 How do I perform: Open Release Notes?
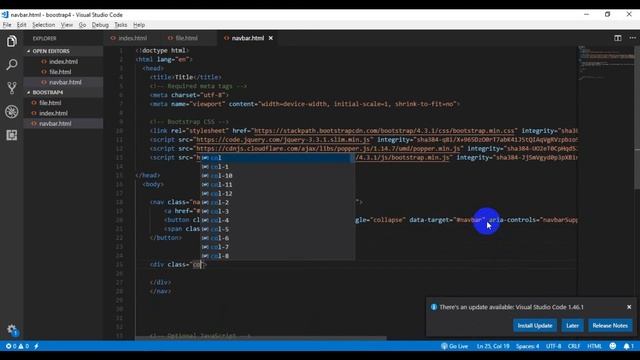click(x=610, y=326)
